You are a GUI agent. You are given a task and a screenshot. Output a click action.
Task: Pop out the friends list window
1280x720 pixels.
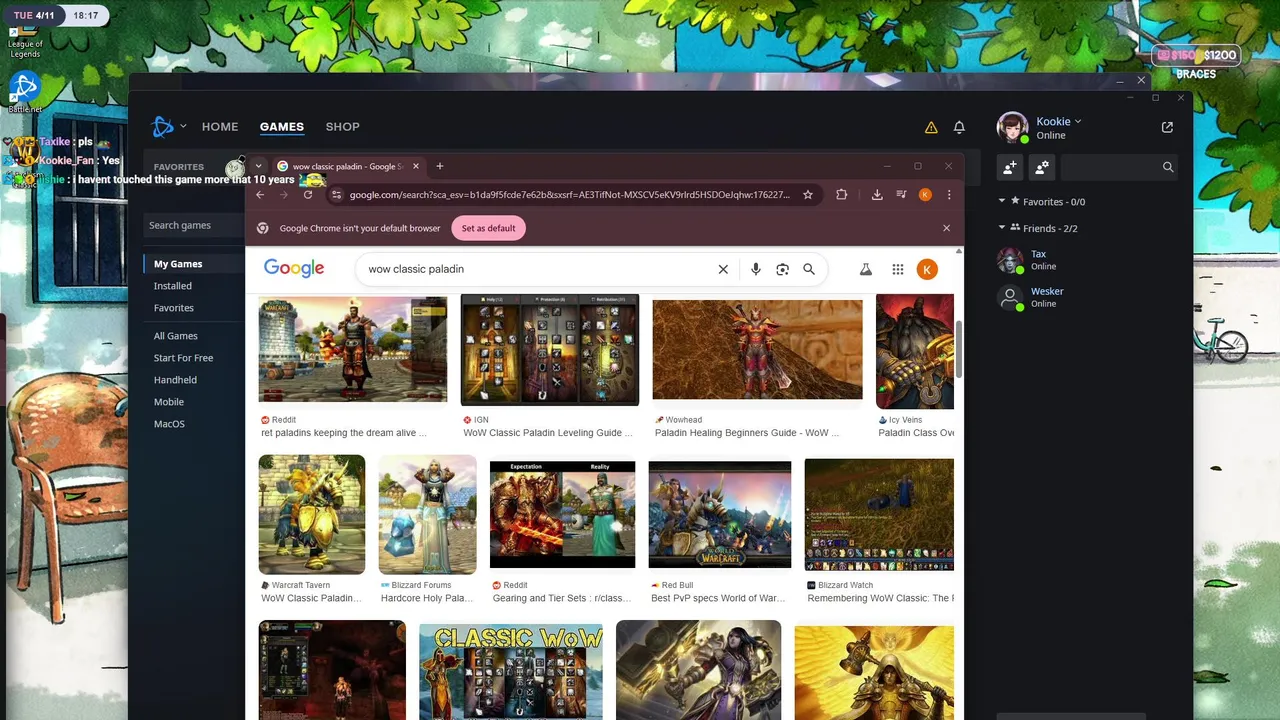point(1167,127)
